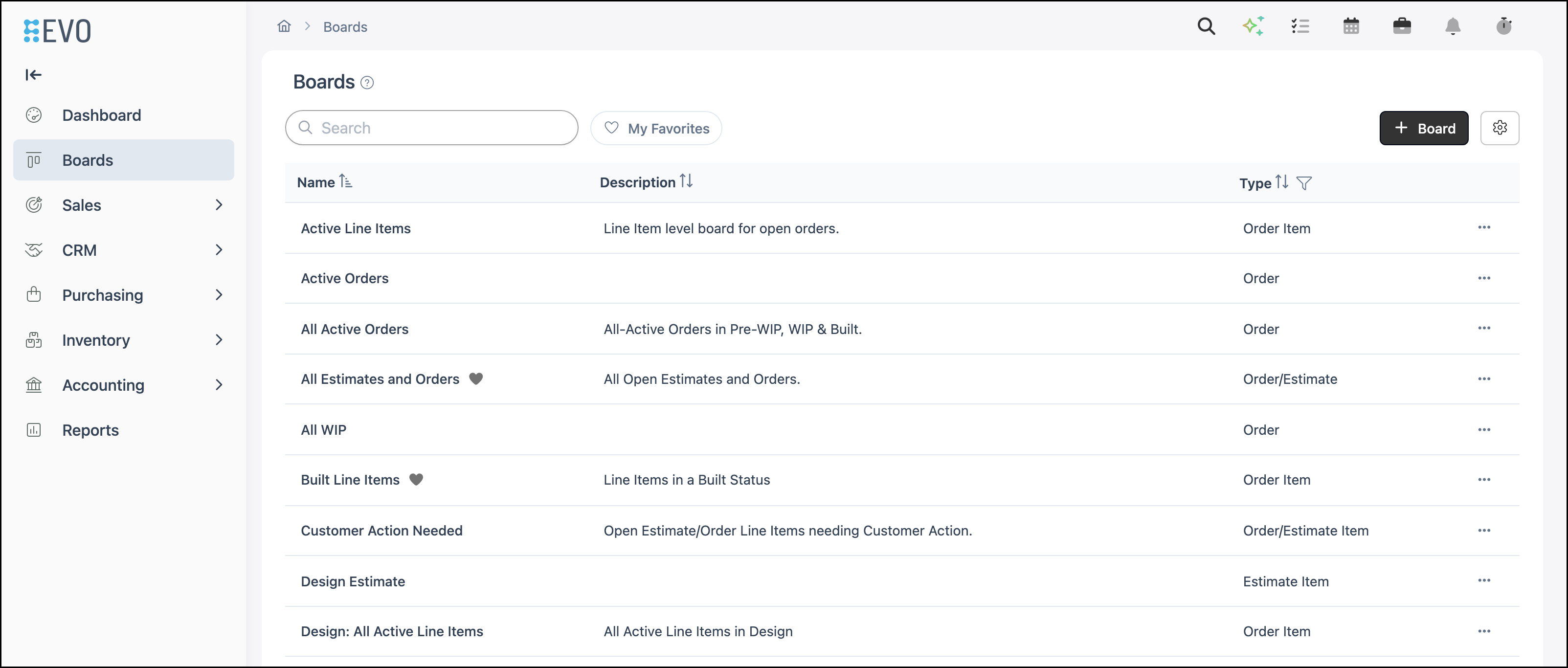The image size is (1568, 668).
Task: Unfavorite Built Line Items heart
Action: pyautogui.click(x=416, y=480)
